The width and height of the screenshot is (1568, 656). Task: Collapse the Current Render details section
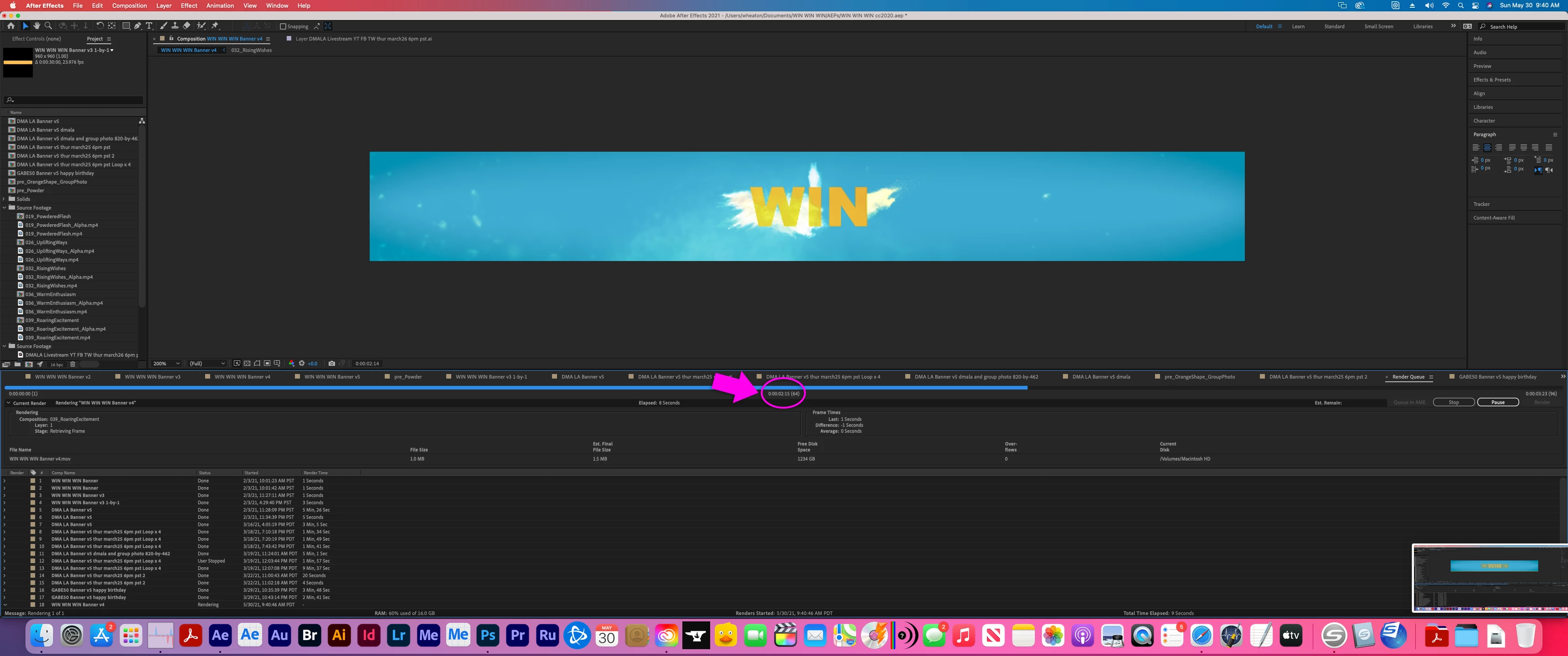(9, 403)
